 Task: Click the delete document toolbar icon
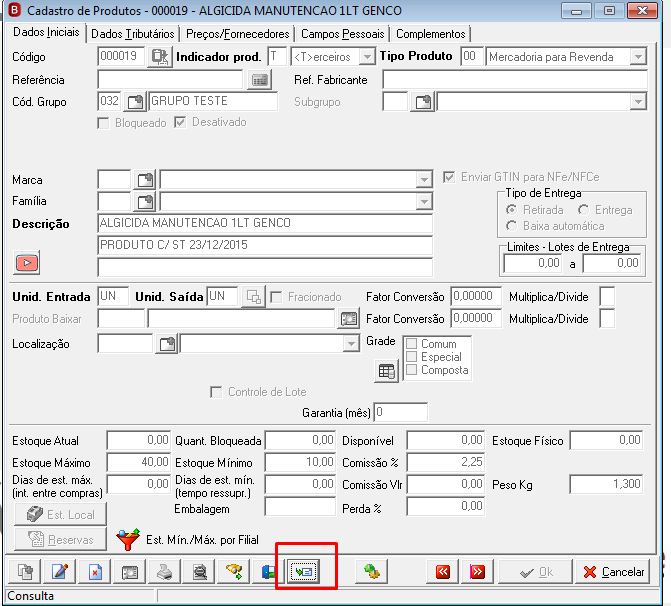pyautogui.click(x=95, y=572)
